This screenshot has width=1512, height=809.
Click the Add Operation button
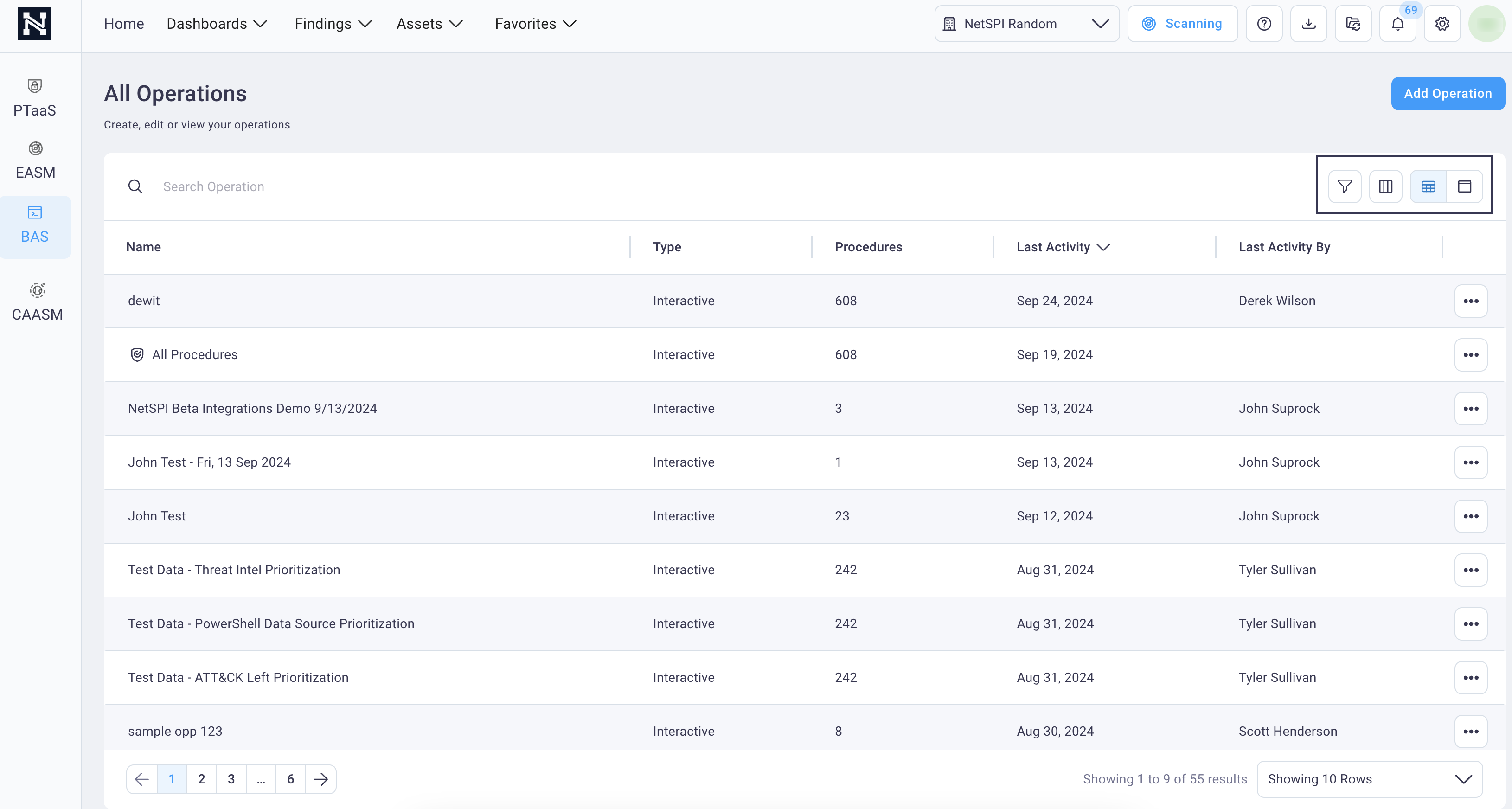coord(1448,93)
